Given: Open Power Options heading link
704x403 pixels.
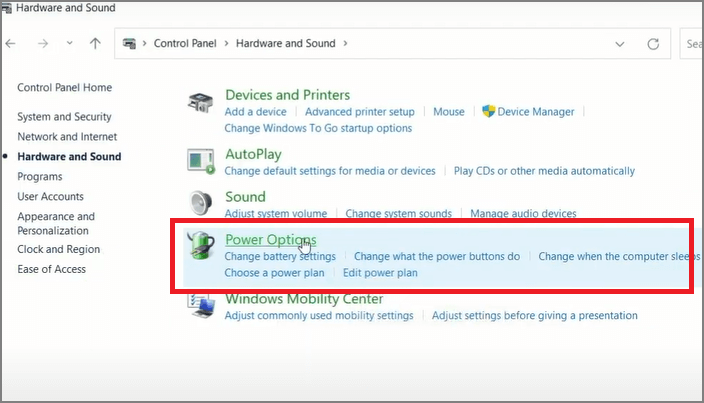Looking at the screenshot, I should pyautogui.click(x=271, y=240).
